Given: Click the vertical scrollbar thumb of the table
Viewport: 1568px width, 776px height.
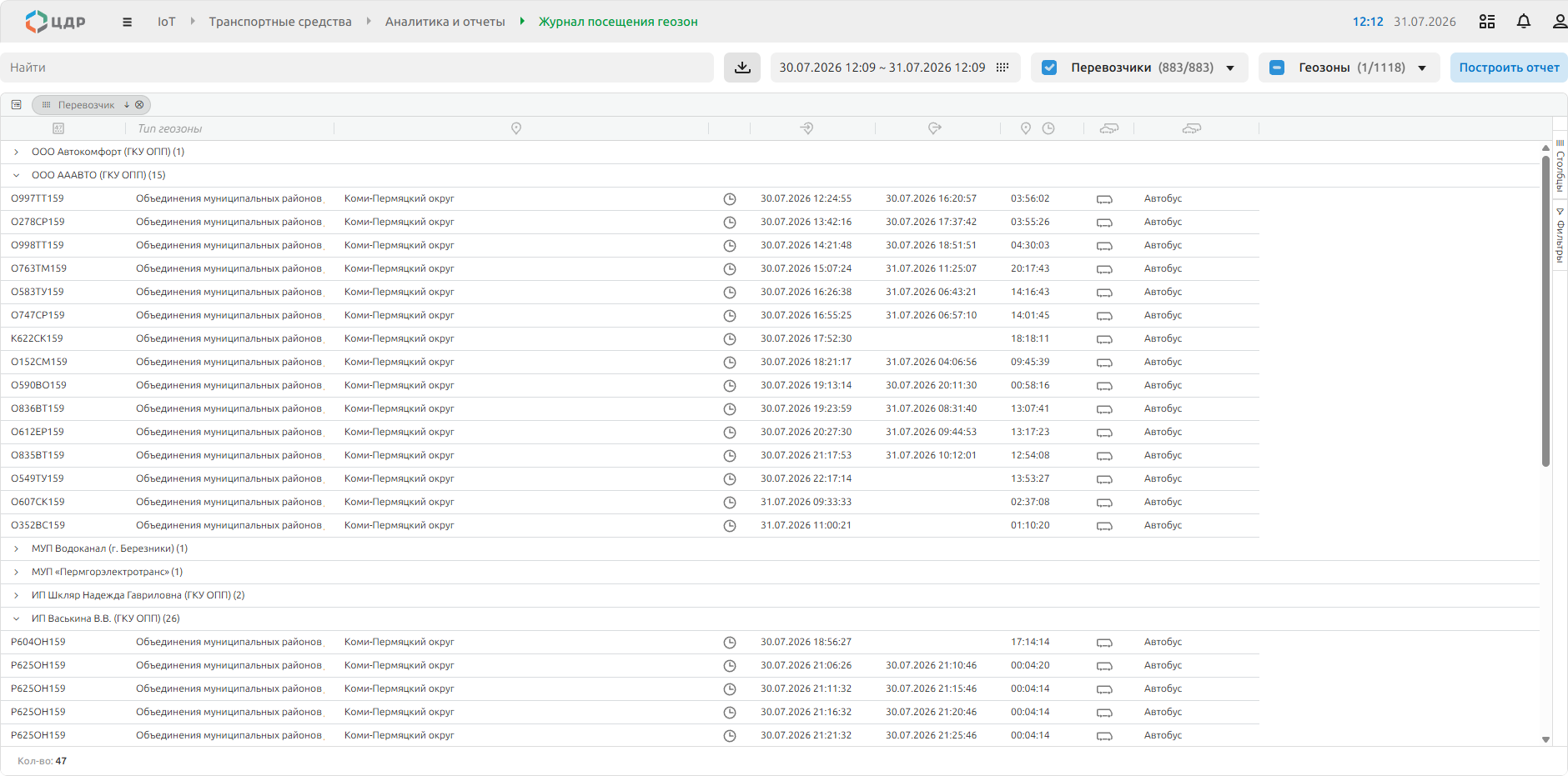Looking at the screenshot, I should (1545, 310).
